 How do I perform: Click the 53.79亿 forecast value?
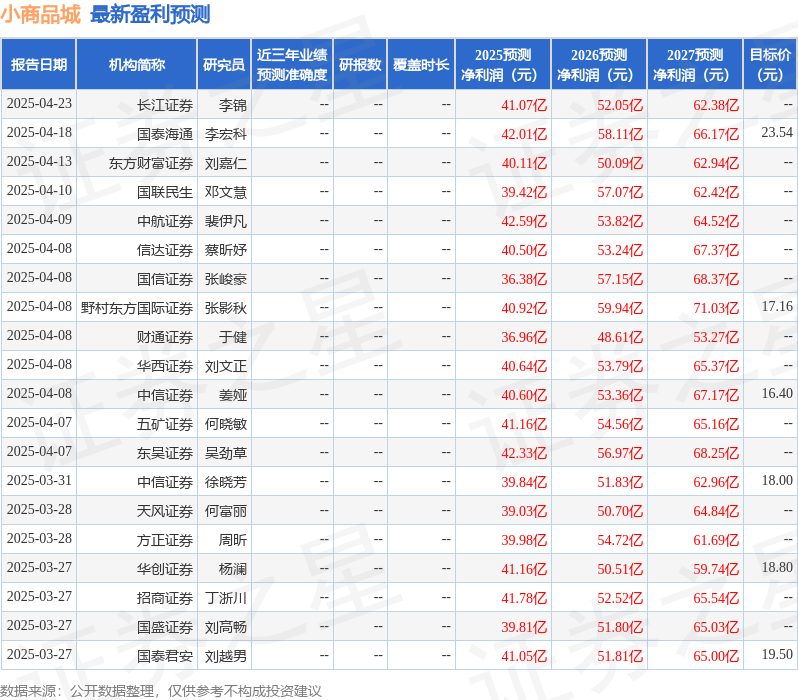pos(620,367)
